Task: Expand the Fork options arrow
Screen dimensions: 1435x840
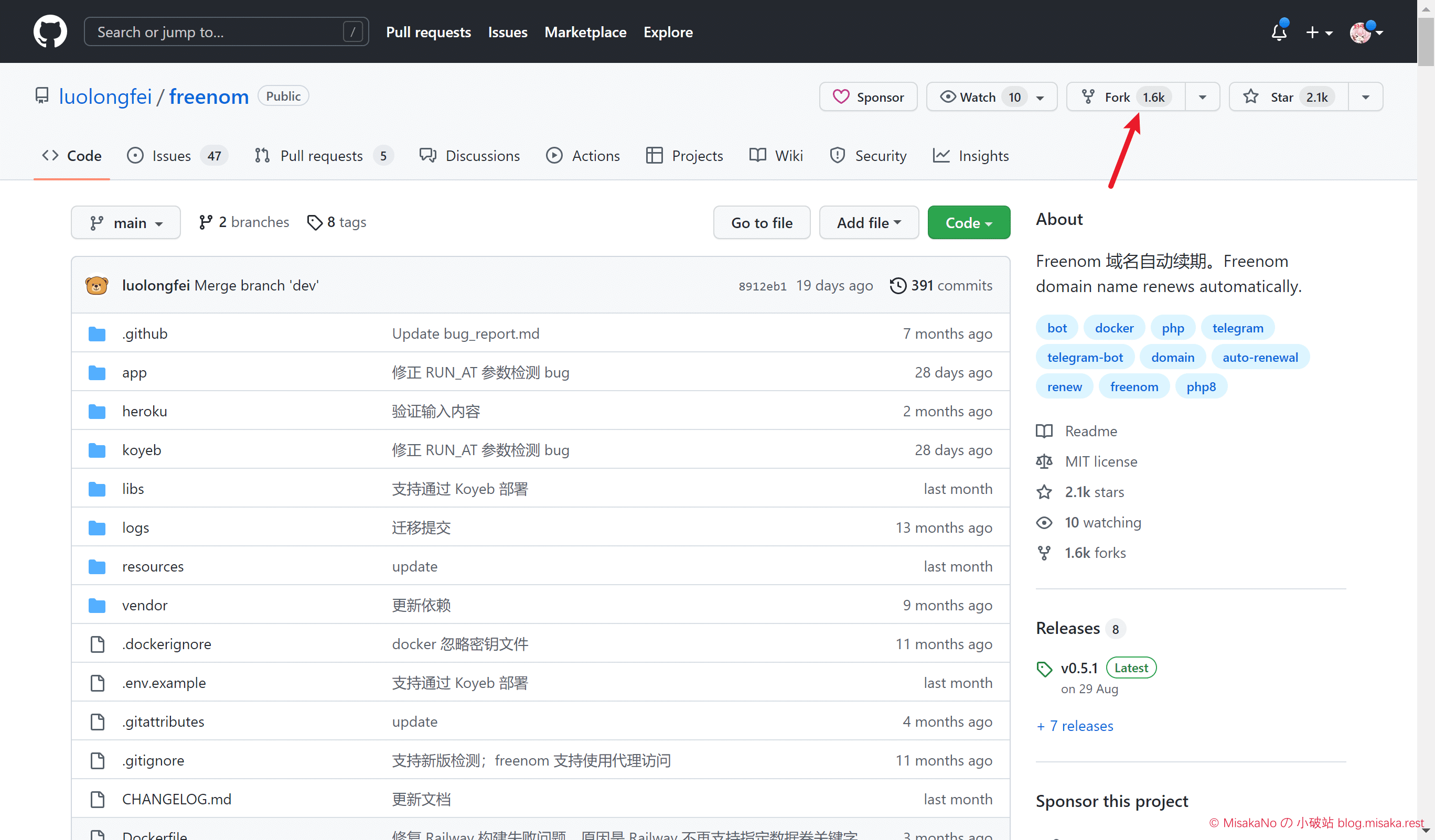Action: click(x=1202, y=97)
